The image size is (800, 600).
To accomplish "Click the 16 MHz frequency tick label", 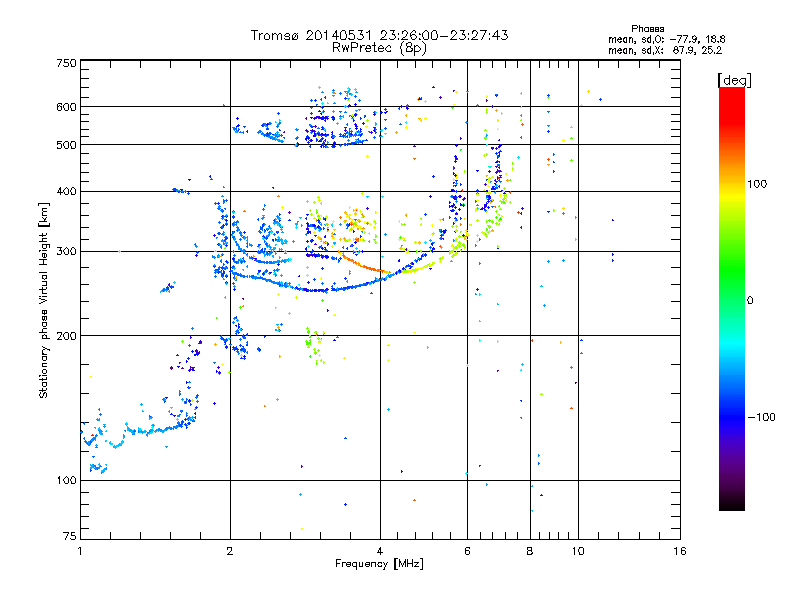I will [x=680, y=551].
